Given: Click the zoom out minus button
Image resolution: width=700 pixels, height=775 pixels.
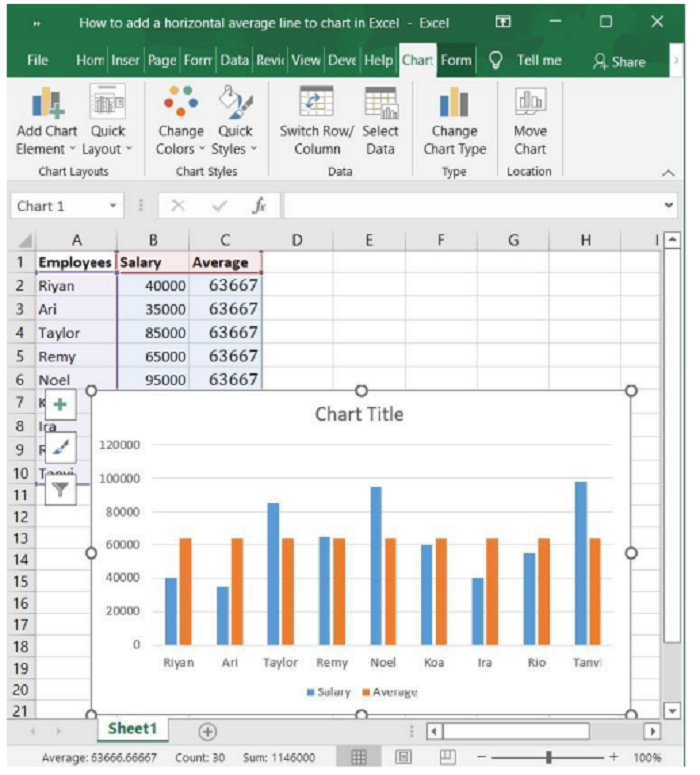Looking at the screenshot, I should click(x=481, y=757).
